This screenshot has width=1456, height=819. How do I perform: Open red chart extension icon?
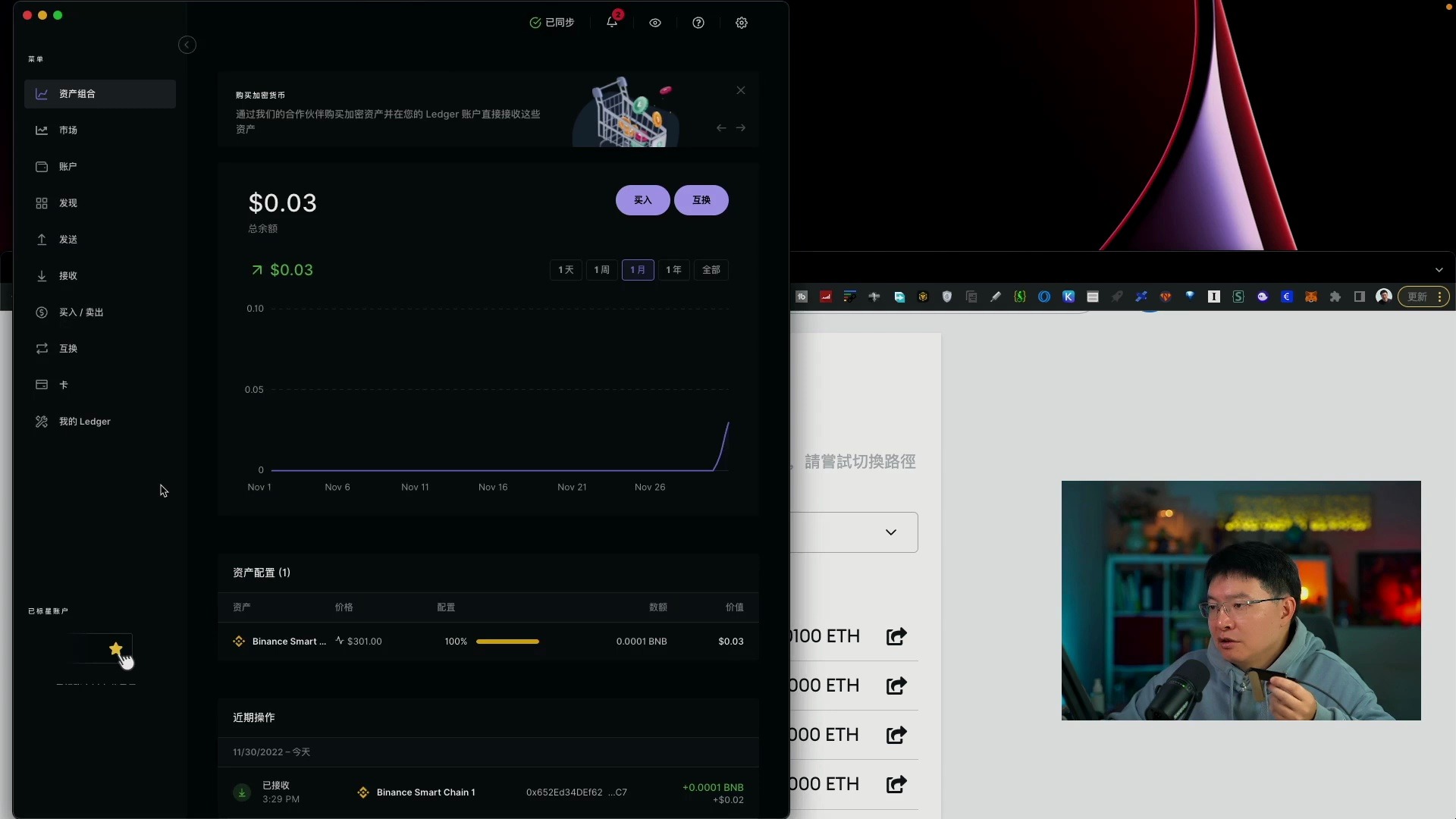826,297
